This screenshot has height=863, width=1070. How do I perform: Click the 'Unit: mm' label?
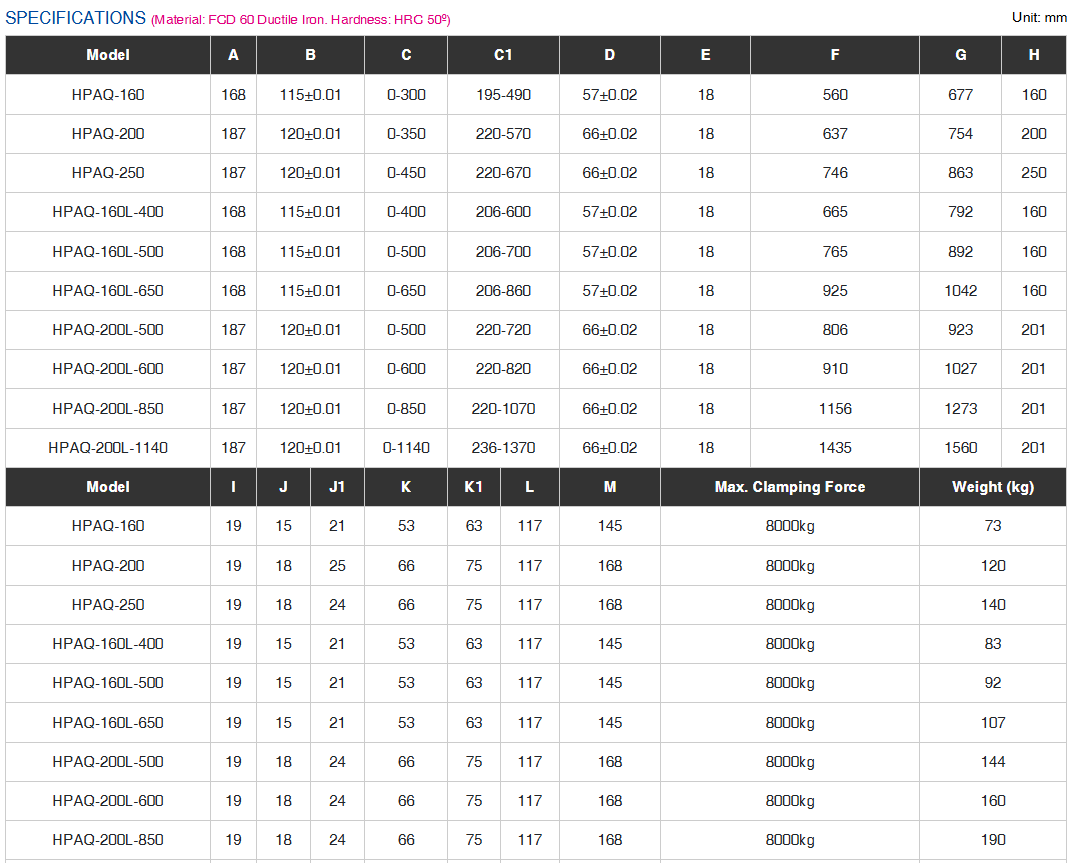(x=1039, y=17)
